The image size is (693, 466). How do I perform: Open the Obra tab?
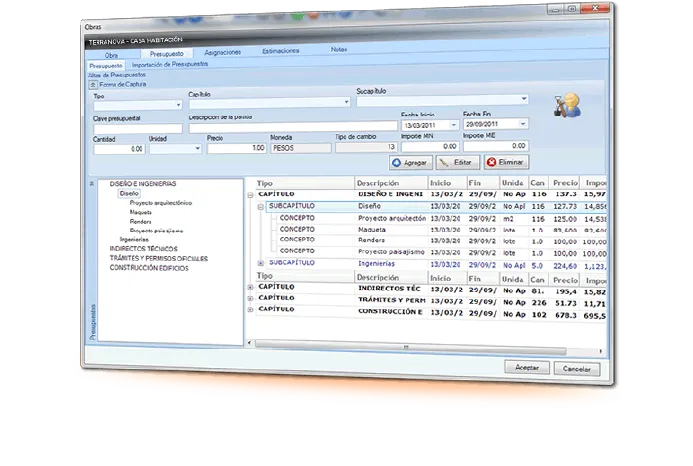111,56
